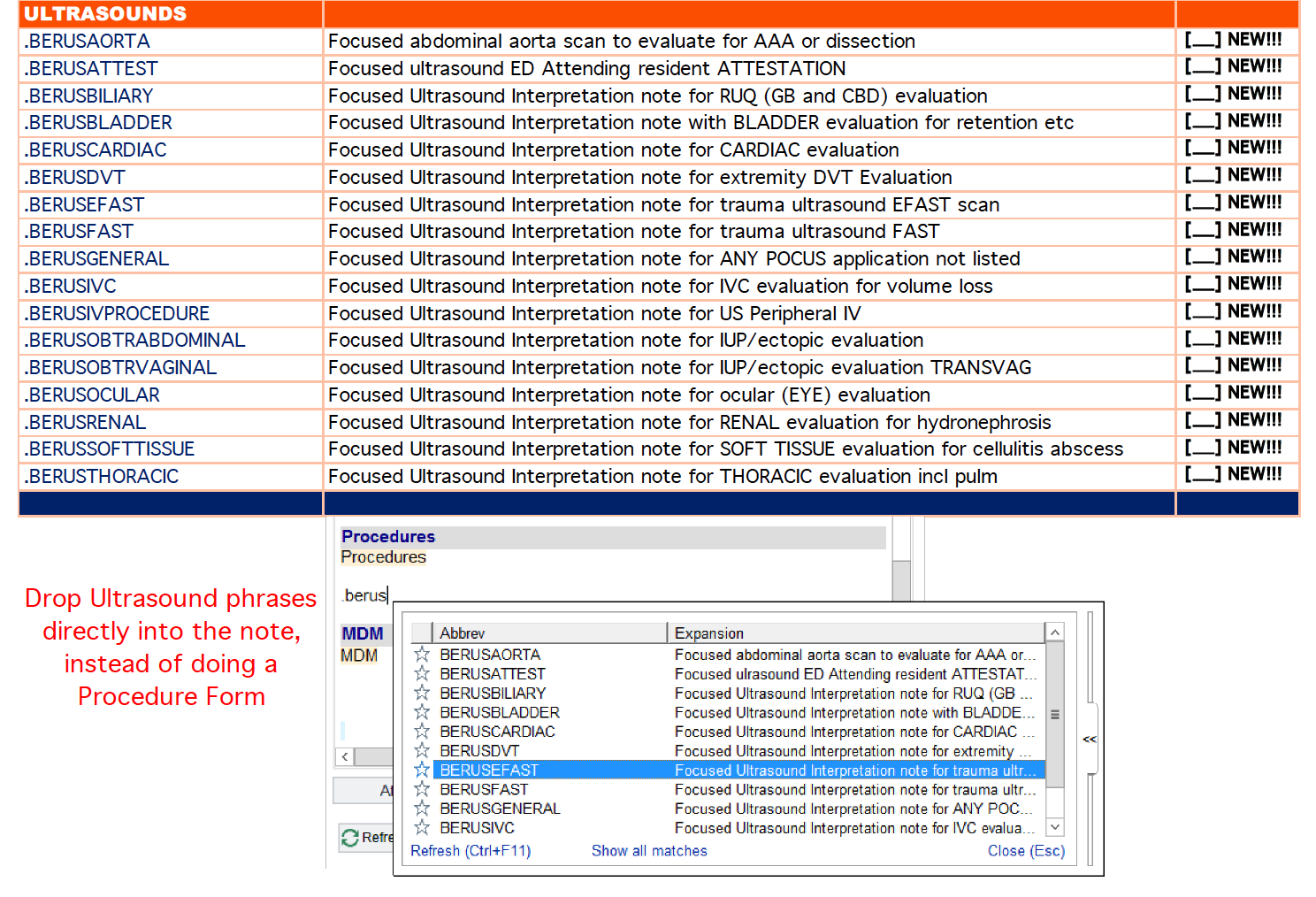Viewport: 1316px width, 897px height.
Task: Toggle favorite star for BERUSIVC
Action: tap(422, 828)
